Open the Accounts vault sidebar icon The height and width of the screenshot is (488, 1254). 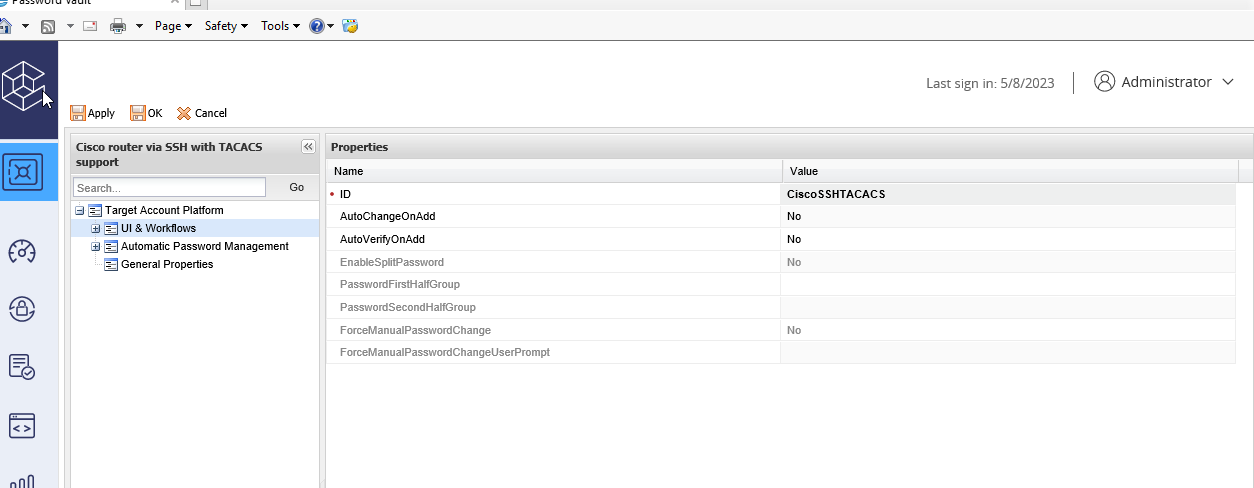(x=24, y=173)
